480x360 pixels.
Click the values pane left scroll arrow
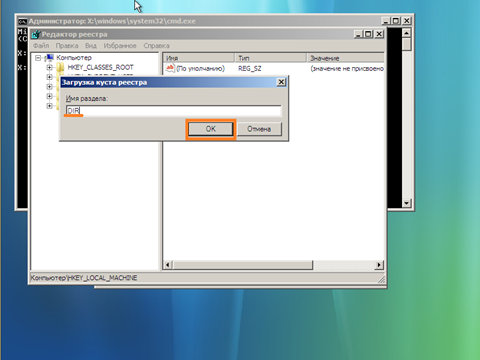pyautogui.click(x=168, y=265)
